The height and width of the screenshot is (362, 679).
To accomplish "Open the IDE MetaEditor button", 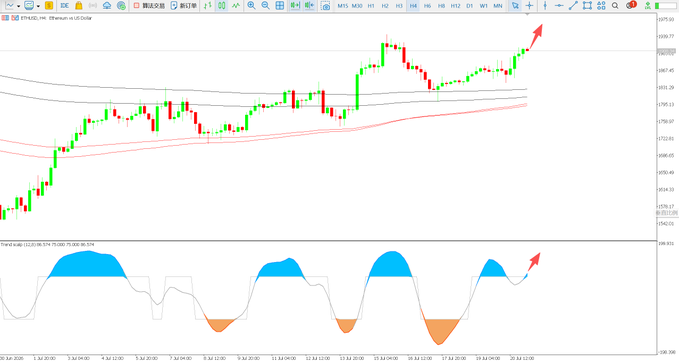I will click(65, 6).
